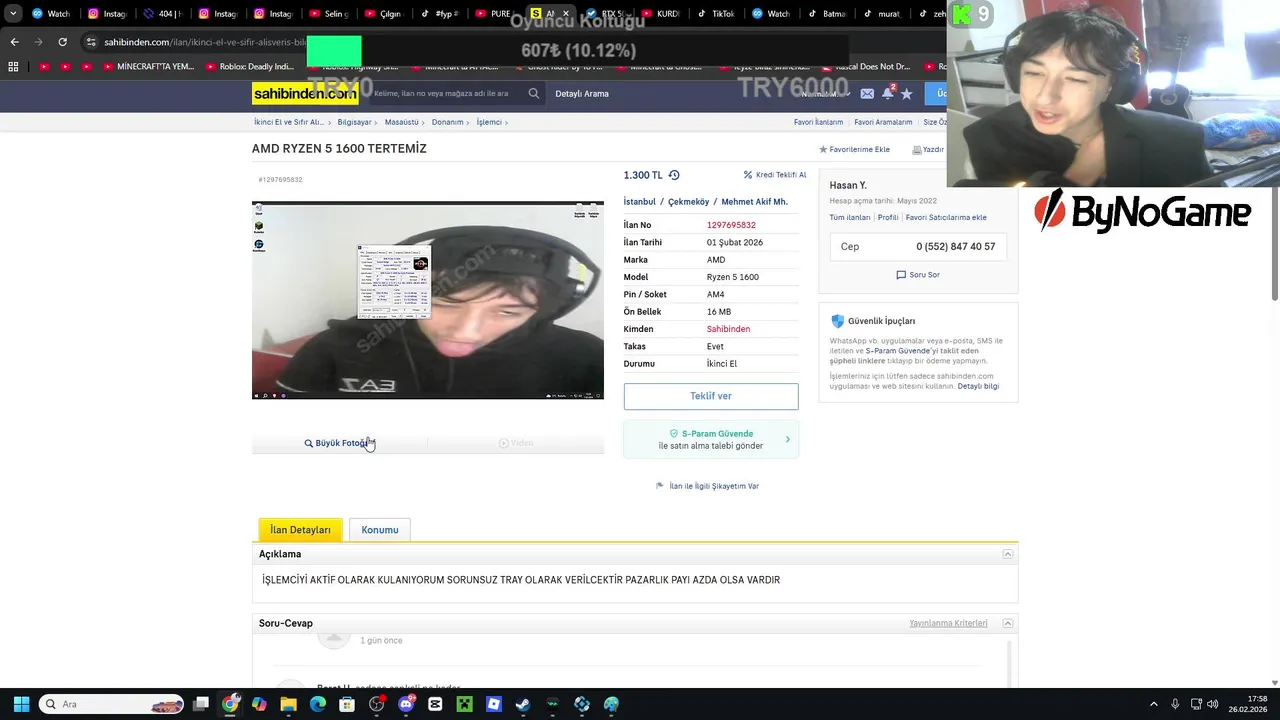Open the Chrome tab search dropdown
This screenshot has height=720, width=1280.
[13, 14]
